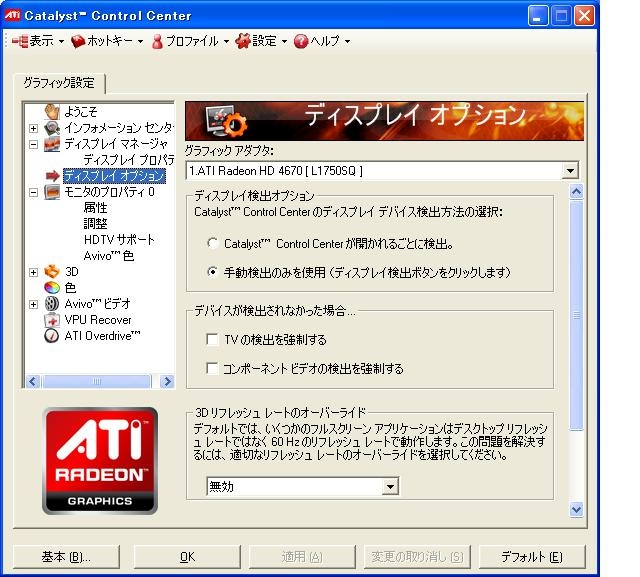
Task: Click the settings panel scroll up arrow
Action: 576,191
